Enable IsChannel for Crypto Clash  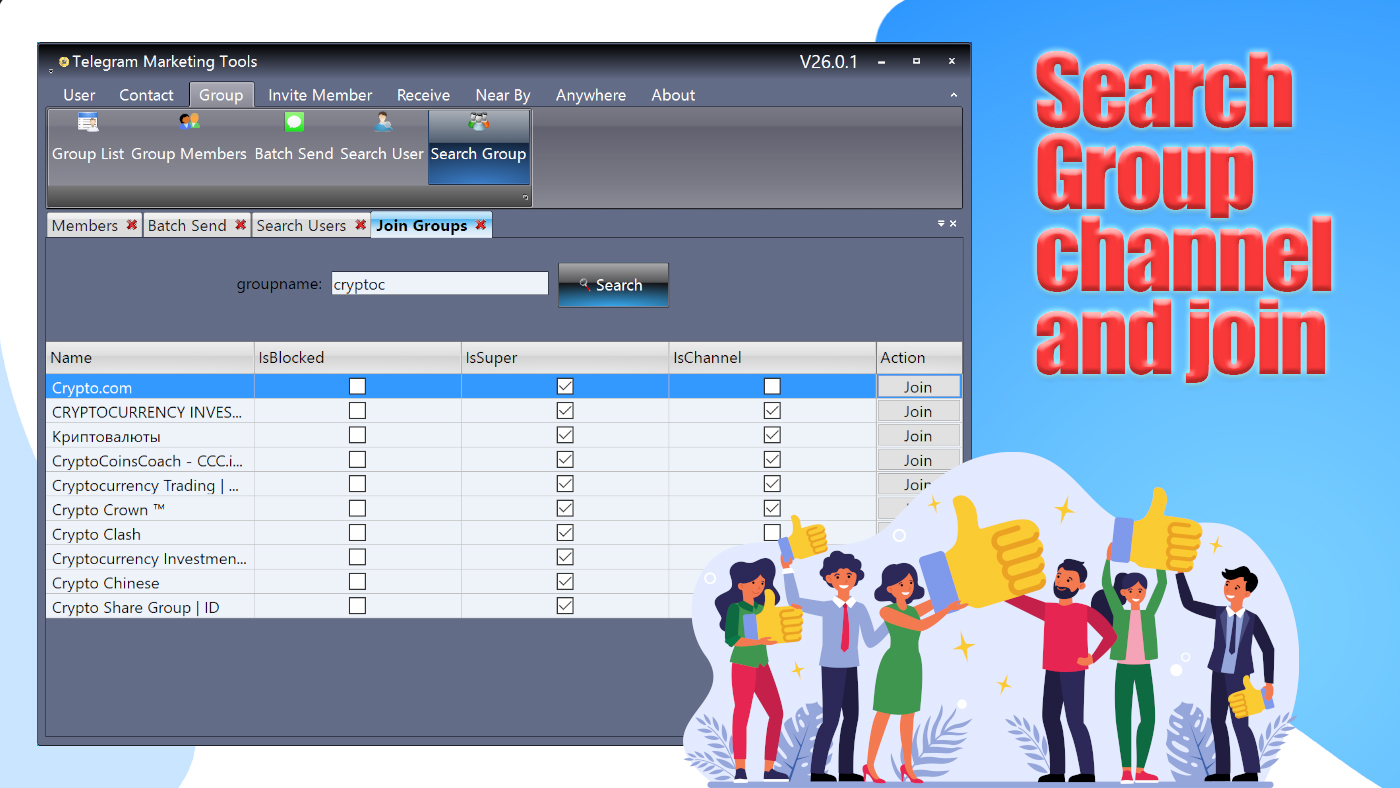771,532
